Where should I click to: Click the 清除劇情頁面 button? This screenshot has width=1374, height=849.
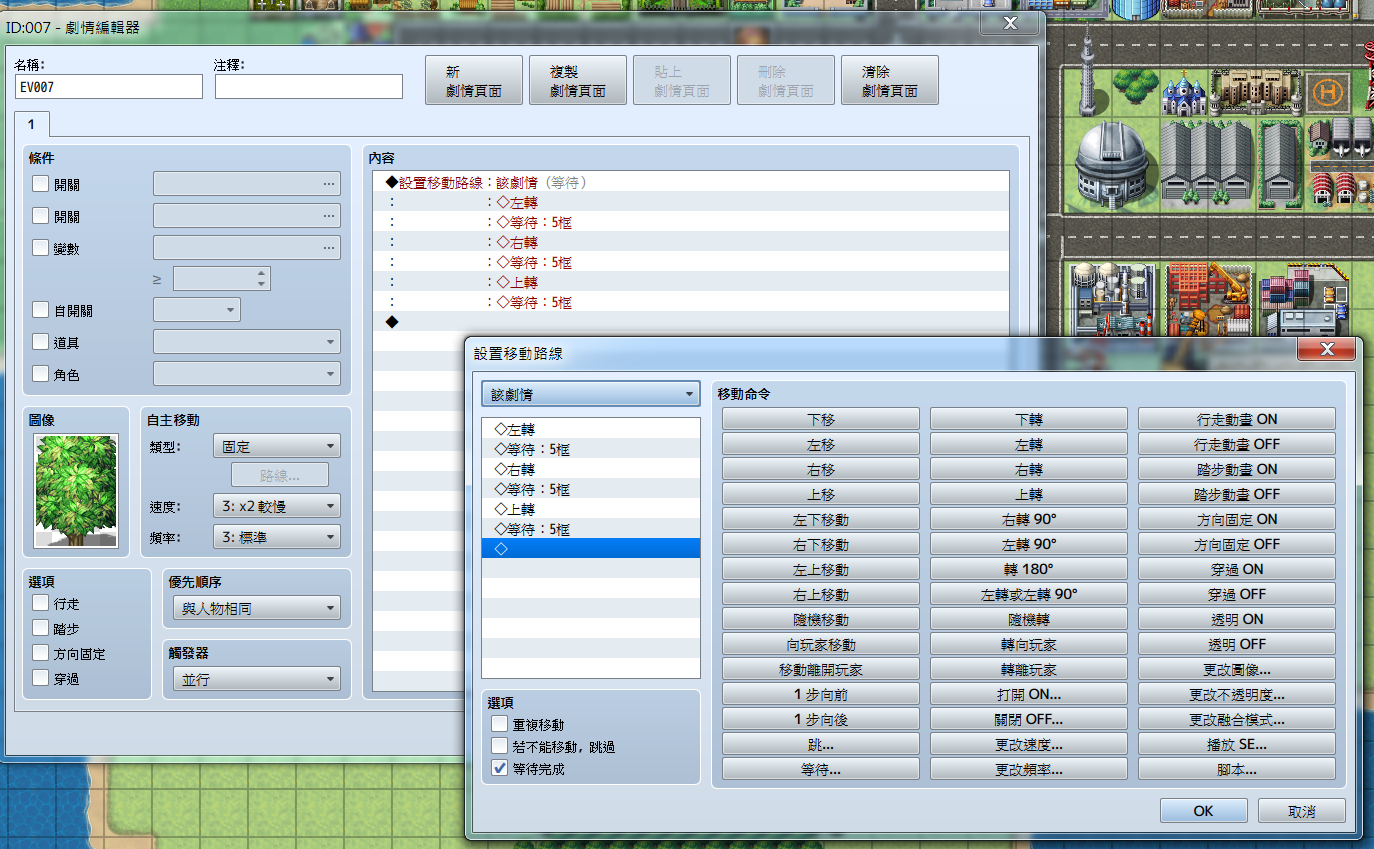pyautogui.click(x=890, y=80)
